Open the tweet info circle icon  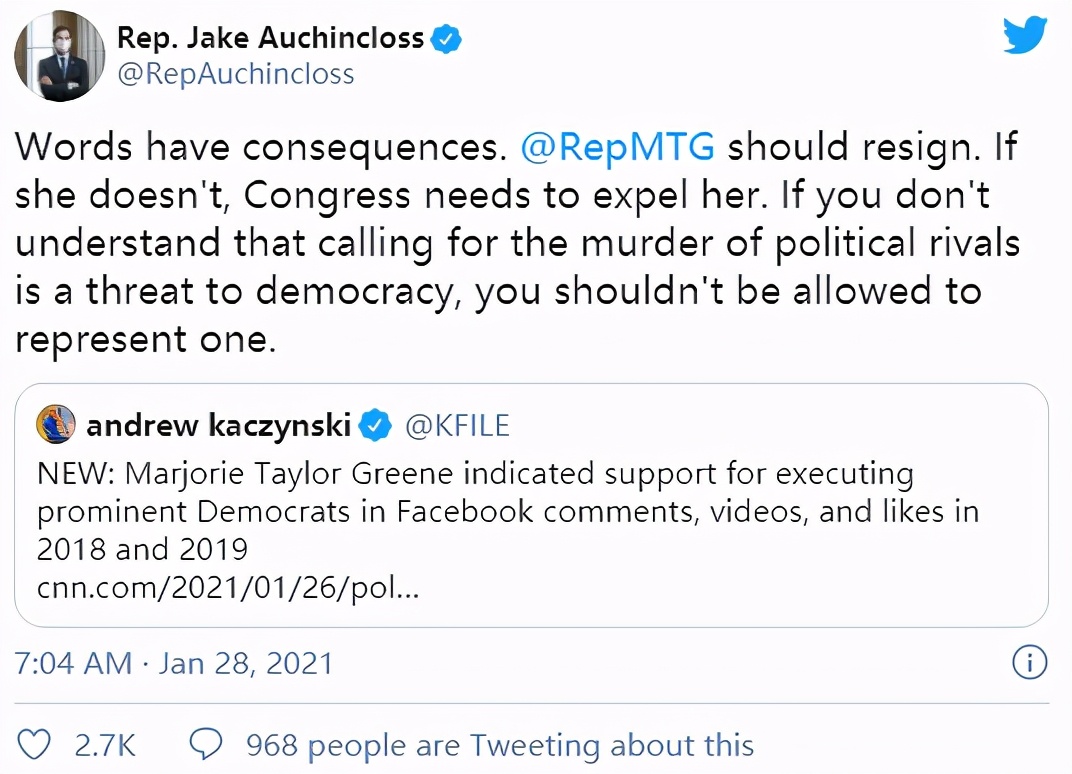[x=1030, y=662]
